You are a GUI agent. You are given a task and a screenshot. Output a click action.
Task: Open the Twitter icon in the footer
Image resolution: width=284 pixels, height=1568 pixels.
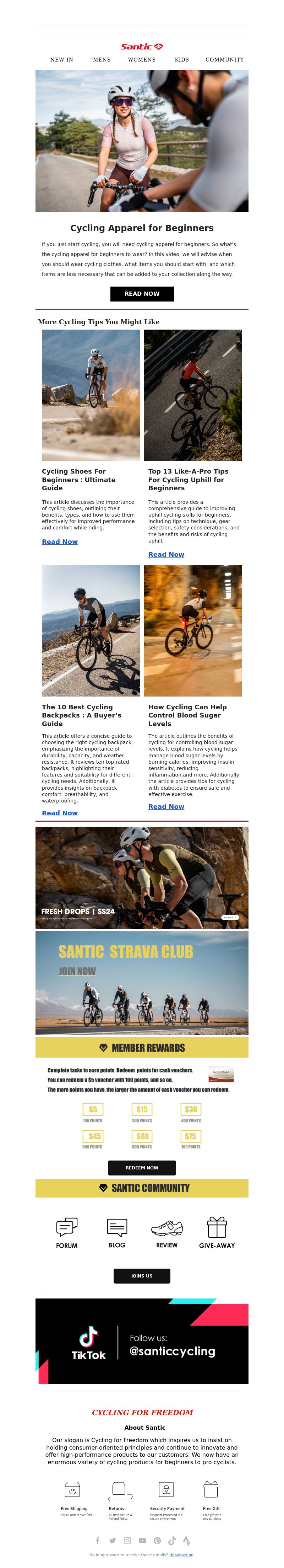(113, 1540)
